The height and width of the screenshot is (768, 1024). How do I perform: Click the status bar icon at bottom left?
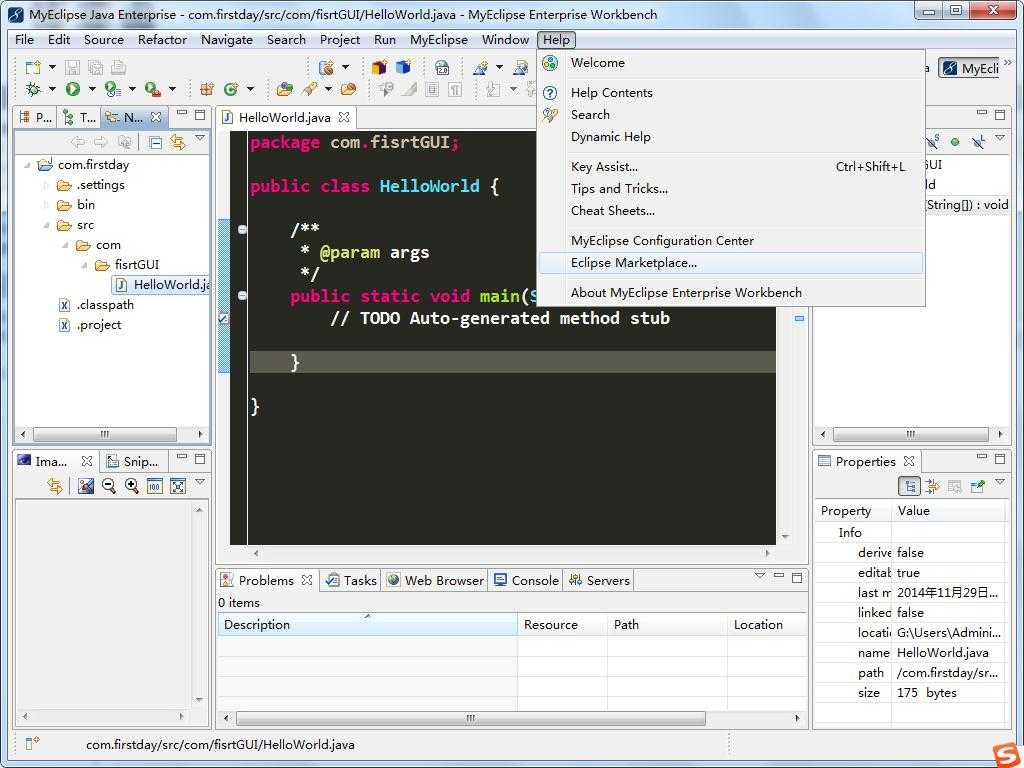tap(32, 743)
